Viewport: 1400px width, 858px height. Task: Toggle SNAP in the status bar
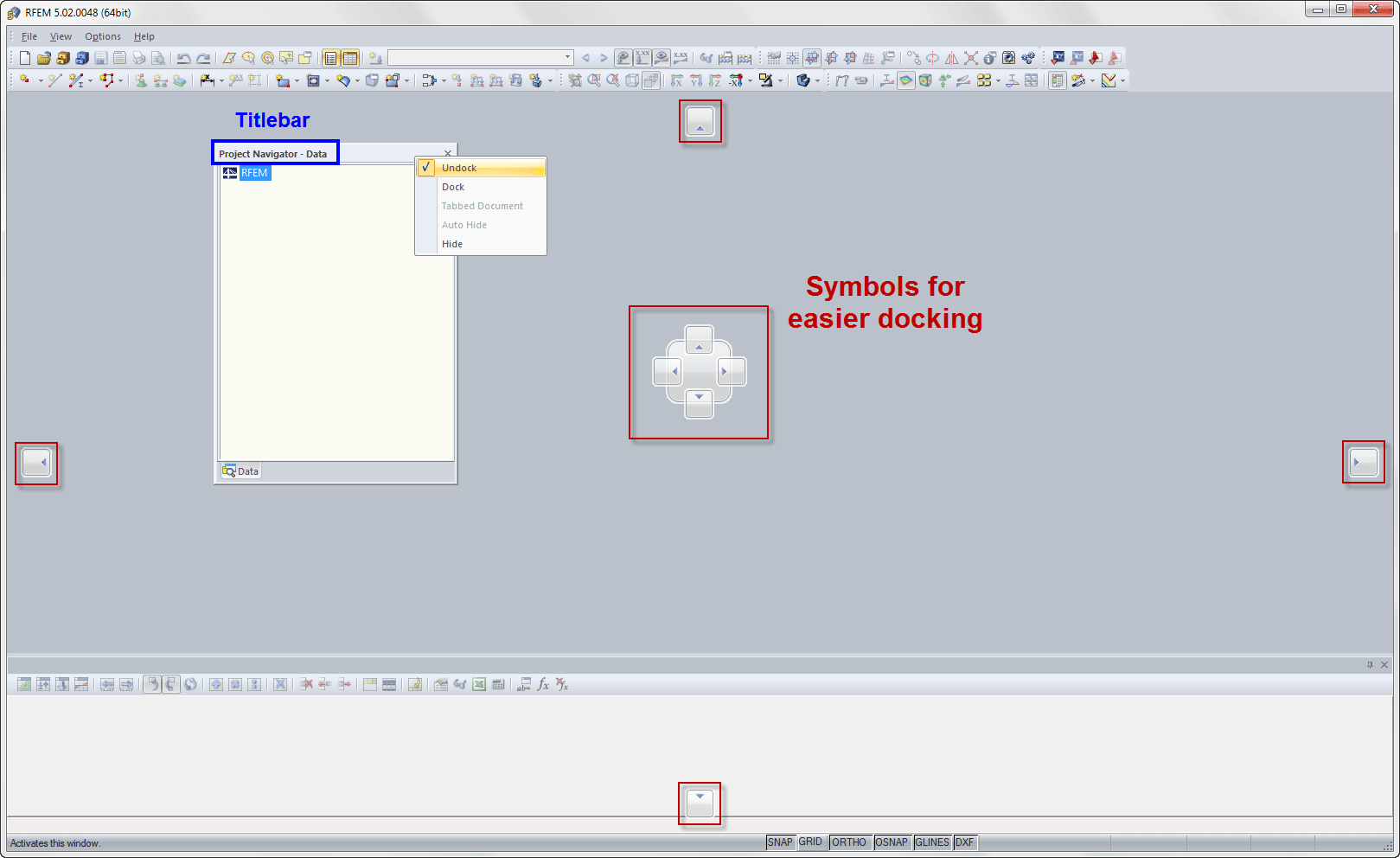tap(780, 842)
